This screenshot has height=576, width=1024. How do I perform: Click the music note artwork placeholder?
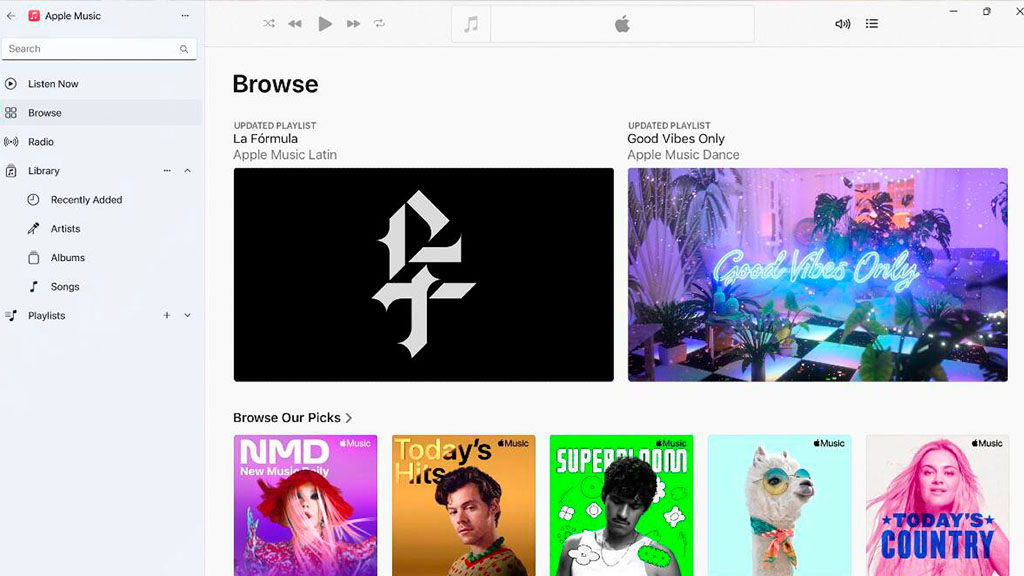coord(471,24)
